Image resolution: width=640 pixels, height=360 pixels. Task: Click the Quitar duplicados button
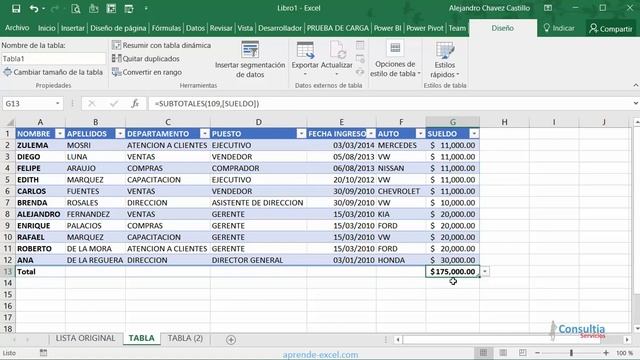[146, 59]
